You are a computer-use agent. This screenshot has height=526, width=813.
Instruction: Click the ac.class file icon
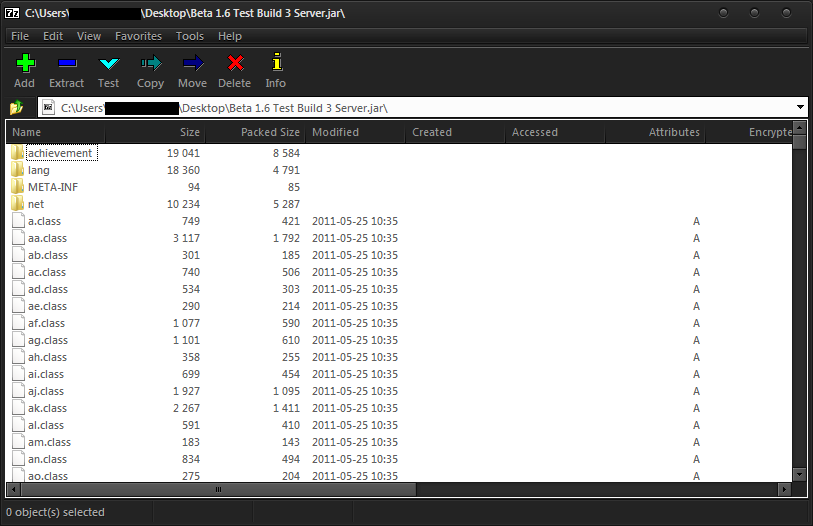click(x=19, y=272)
